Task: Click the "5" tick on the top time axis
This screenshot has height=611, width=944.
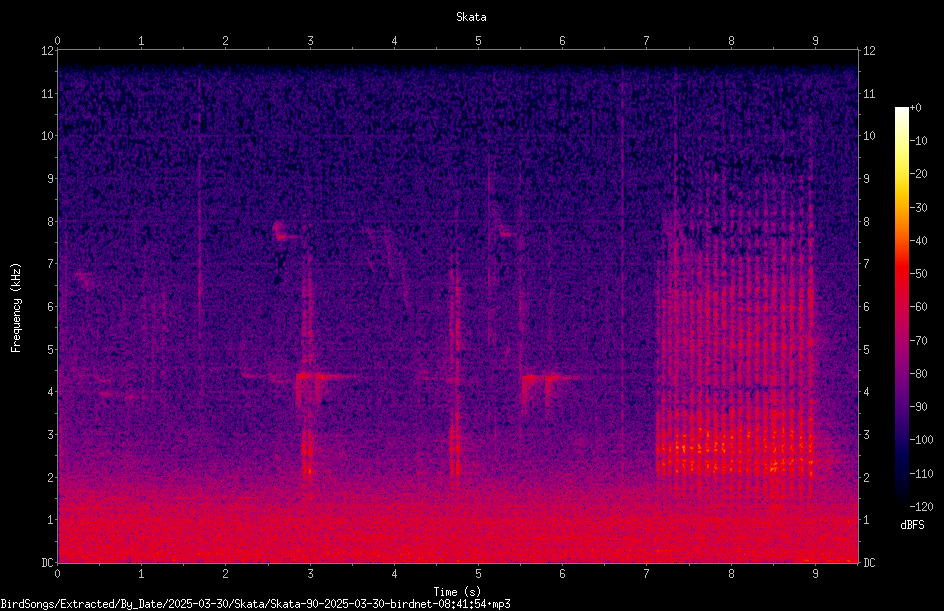Action: click(479, 41)
